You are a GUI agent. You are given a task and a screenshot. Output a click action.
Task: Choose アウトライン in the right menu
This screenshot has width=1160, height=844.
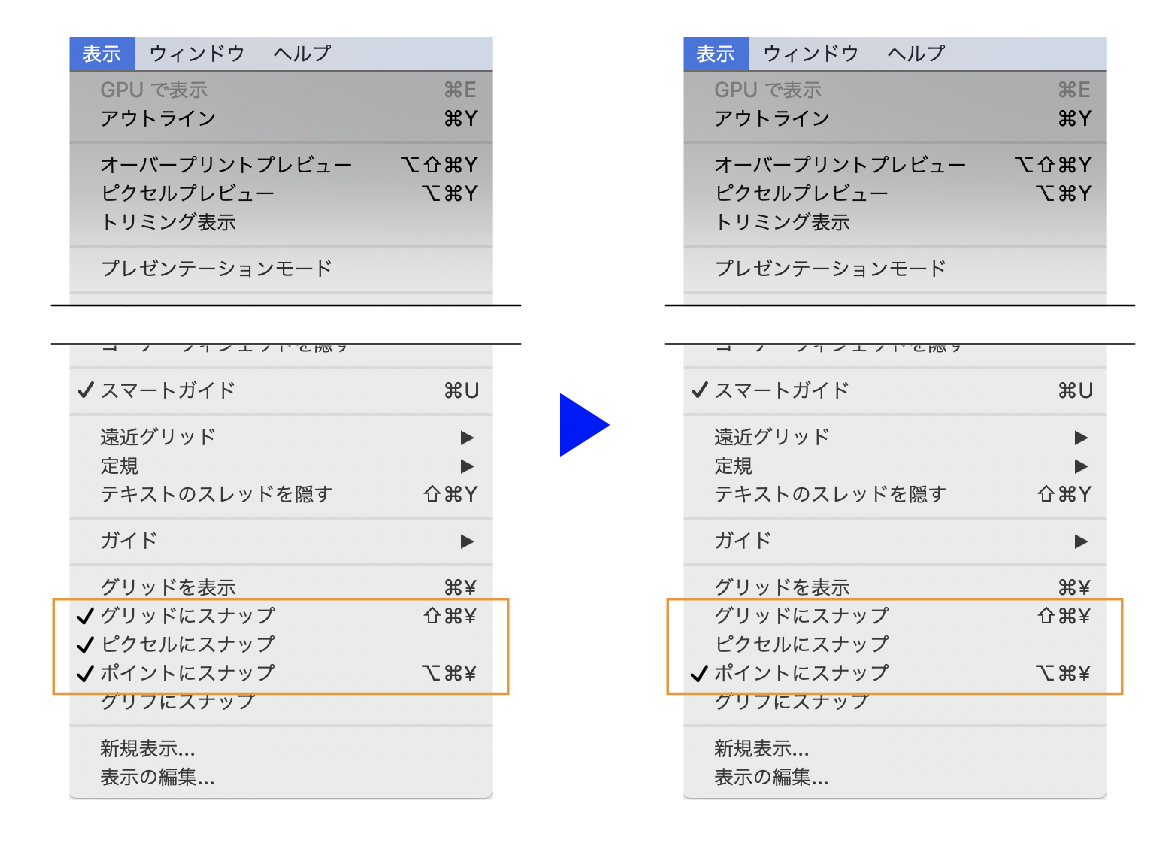click(x=895, y=118)
